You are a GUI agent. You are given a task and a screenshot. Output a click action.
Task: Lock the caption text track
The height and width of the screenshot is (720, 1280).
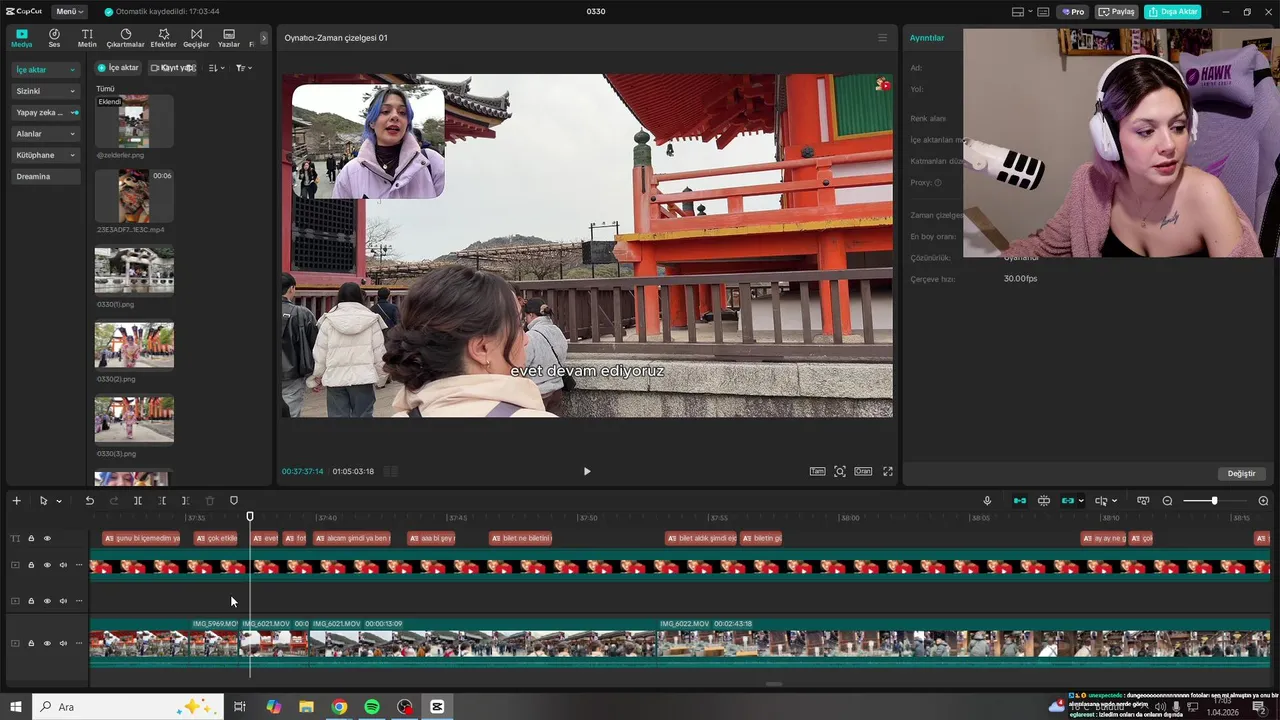click(31, 538)
